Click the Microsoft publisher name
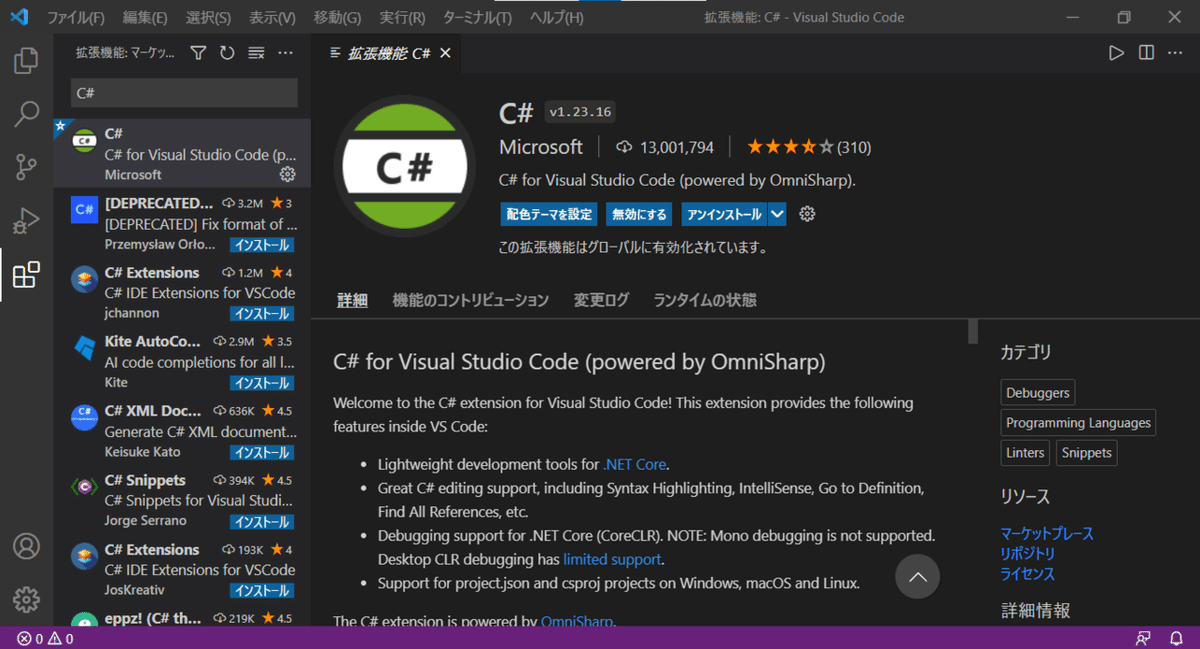This screenshot has width=1200, height=649. (x=541, y=147)
